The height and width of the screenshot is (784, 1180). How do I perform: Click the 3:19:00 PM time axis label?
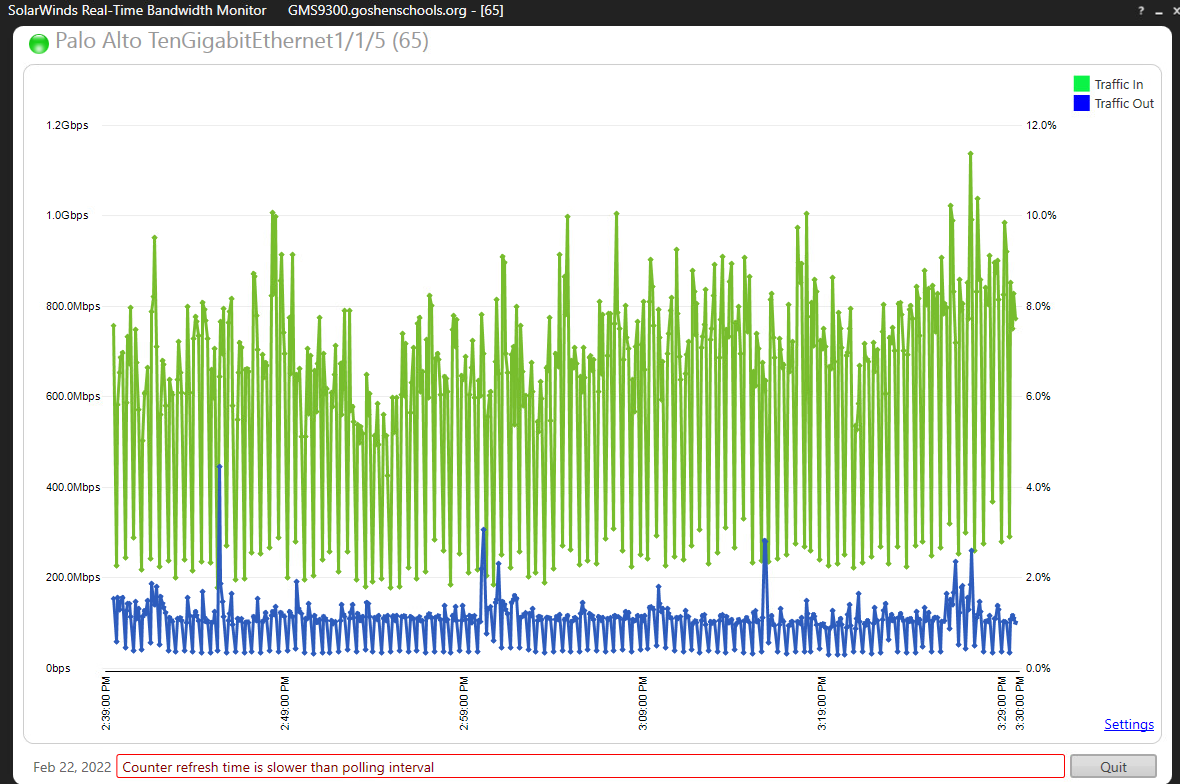click(822, 703)
